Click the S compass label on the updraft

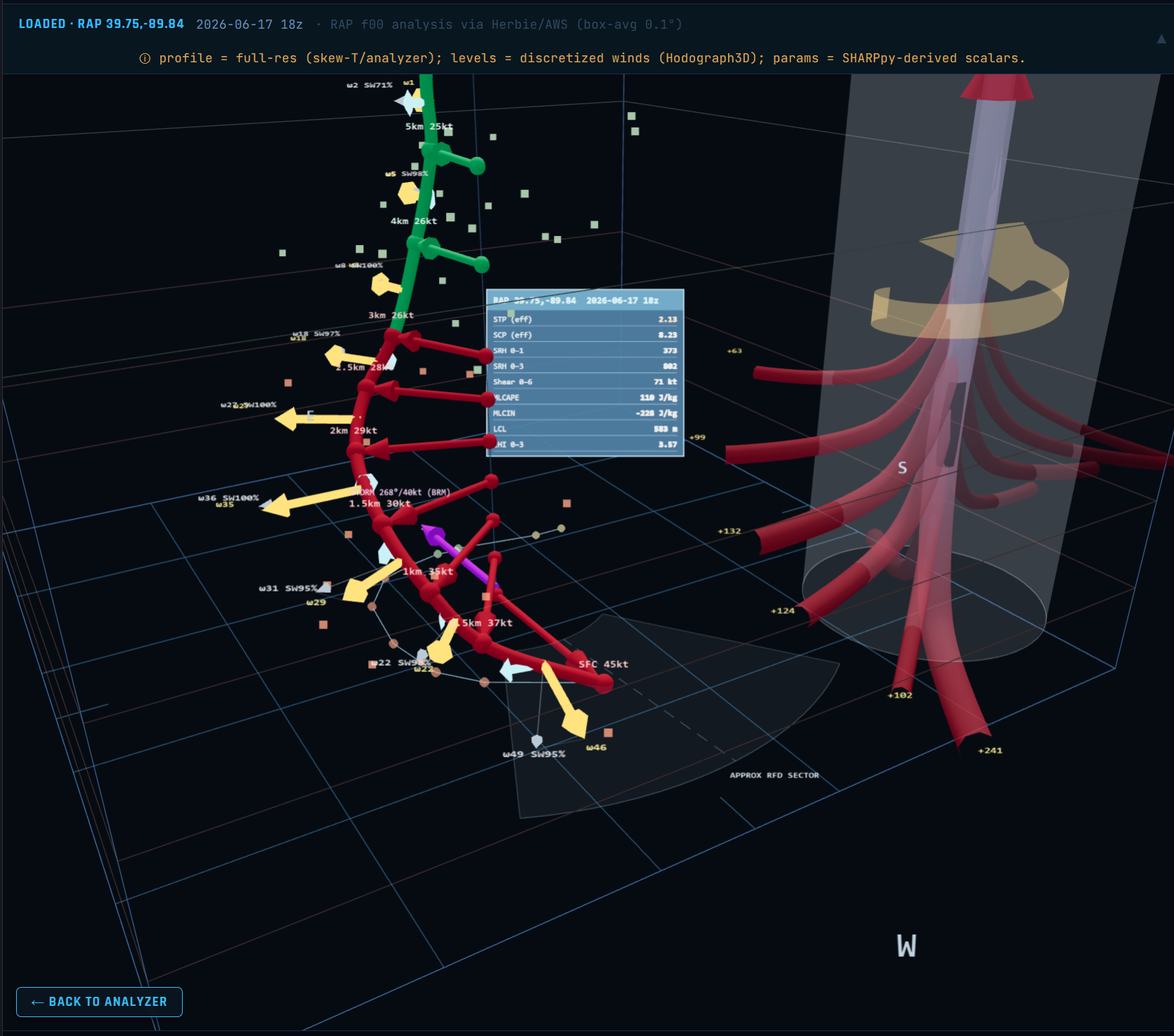tap(902, 468)
